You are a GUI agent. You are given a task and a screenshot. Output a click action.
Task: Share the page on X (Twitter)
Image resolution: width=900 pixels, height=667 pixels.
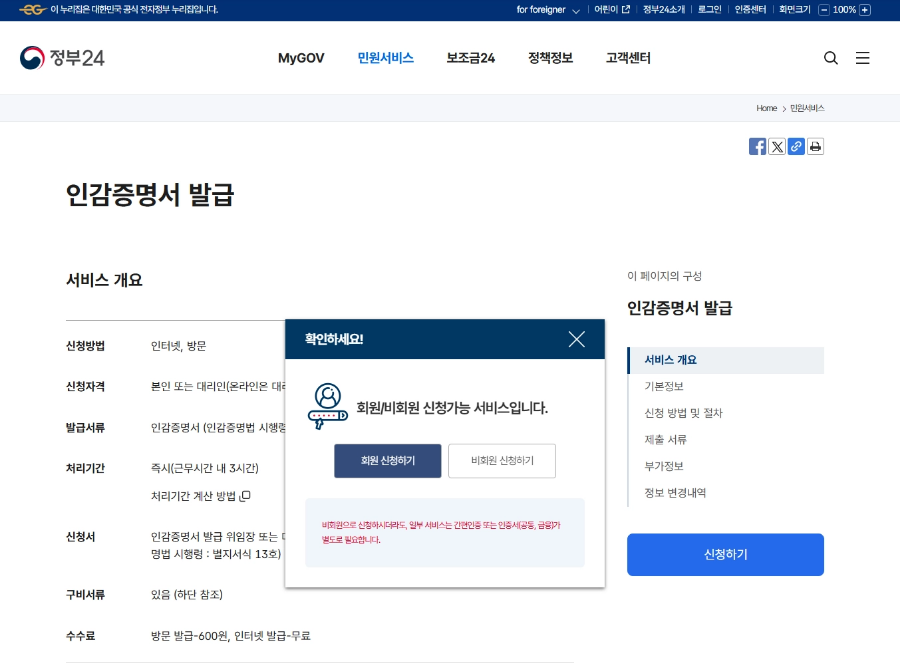[777, 146]
